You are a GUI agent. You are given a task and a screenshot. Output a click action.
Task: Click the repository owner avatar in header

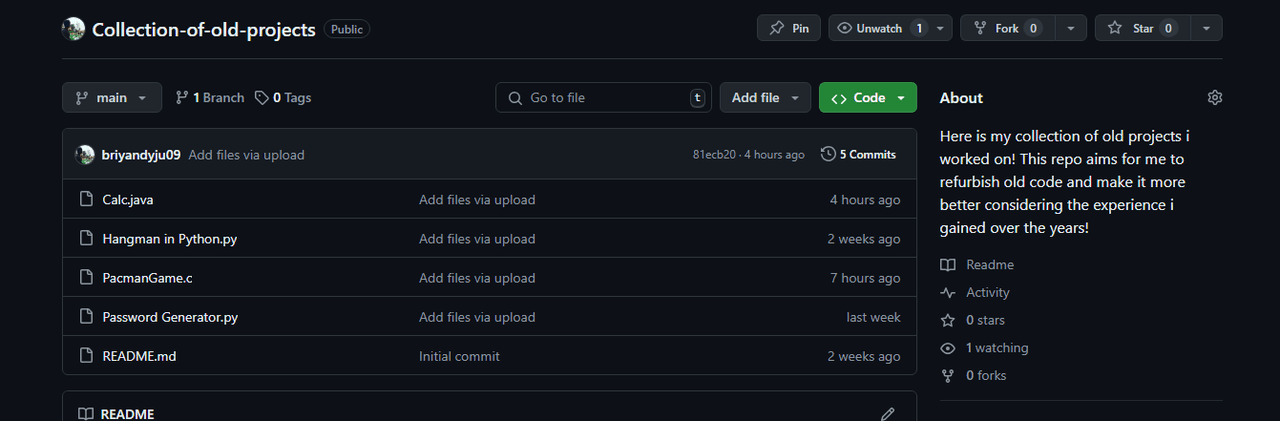point(73,29)
